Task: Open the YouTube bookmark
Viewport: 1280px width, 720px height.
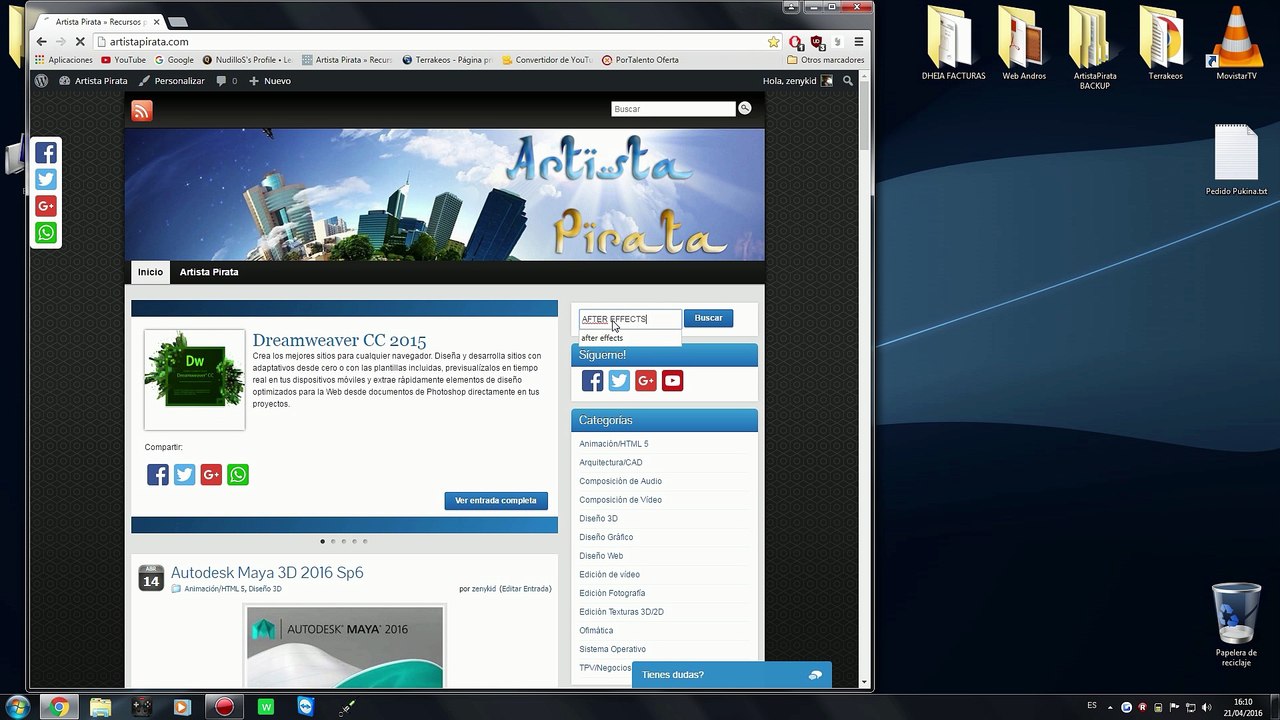Action: (123, 60)
